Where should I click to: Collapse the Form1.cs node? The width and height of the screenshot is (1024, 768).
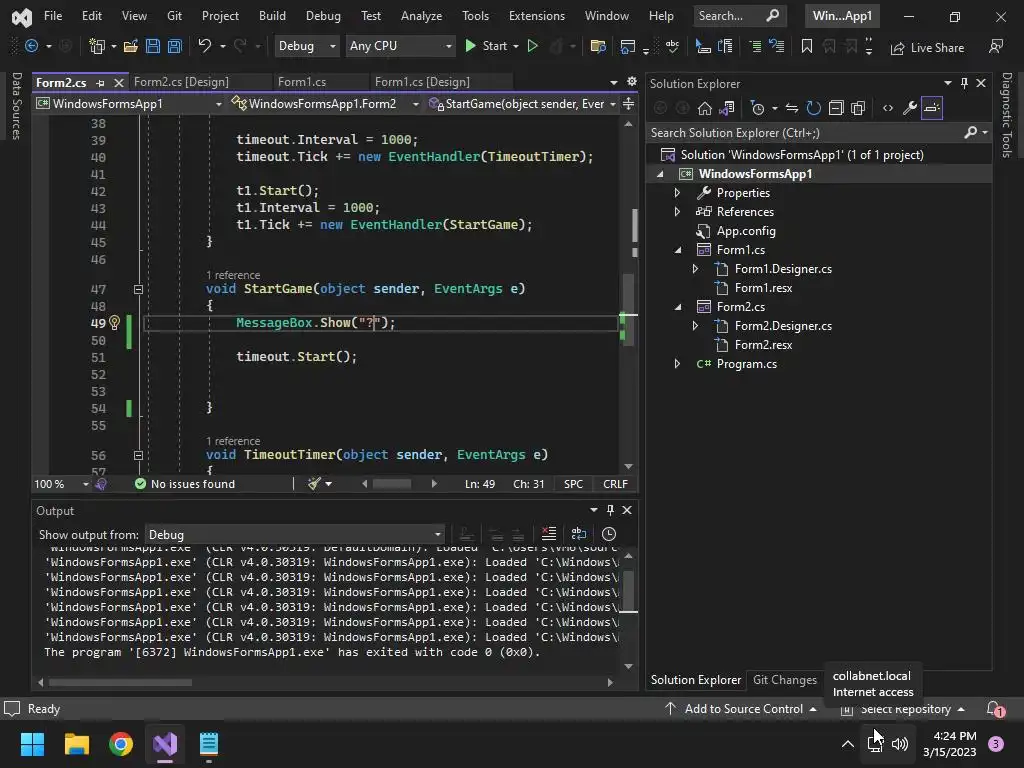click(x=677, y=249)
